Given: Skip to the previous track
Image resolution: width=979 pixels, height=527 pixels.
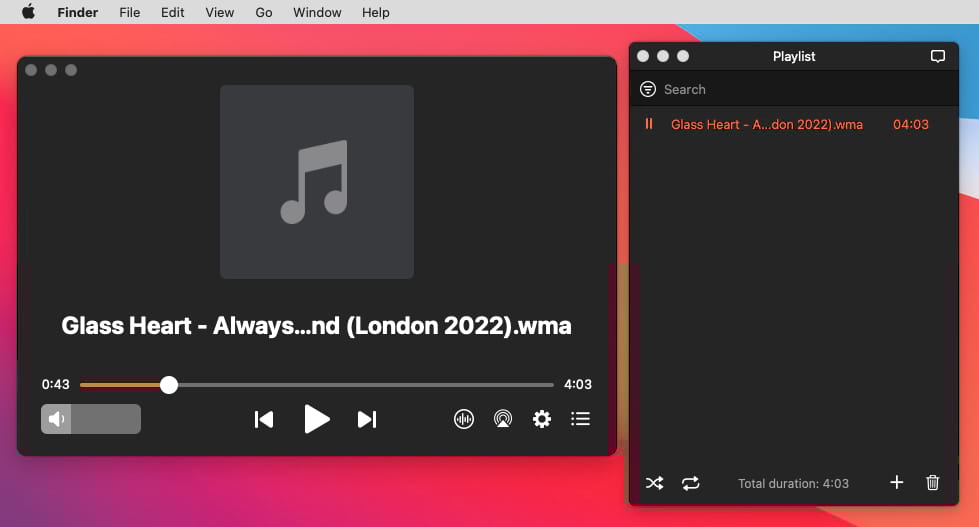Looking at the screenshot, I should [264, 420].
